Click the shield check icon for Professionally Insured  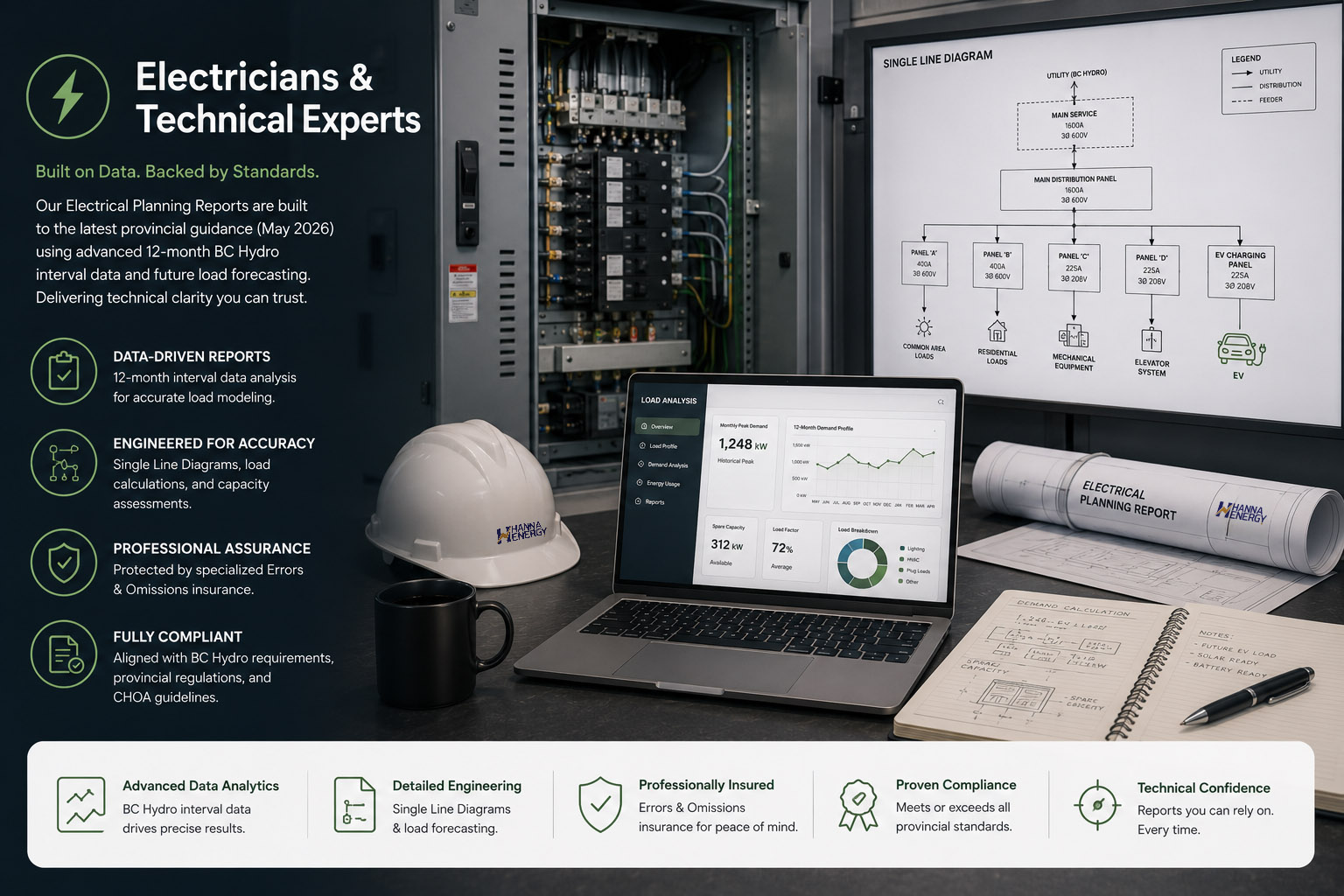tap(600, 803)
